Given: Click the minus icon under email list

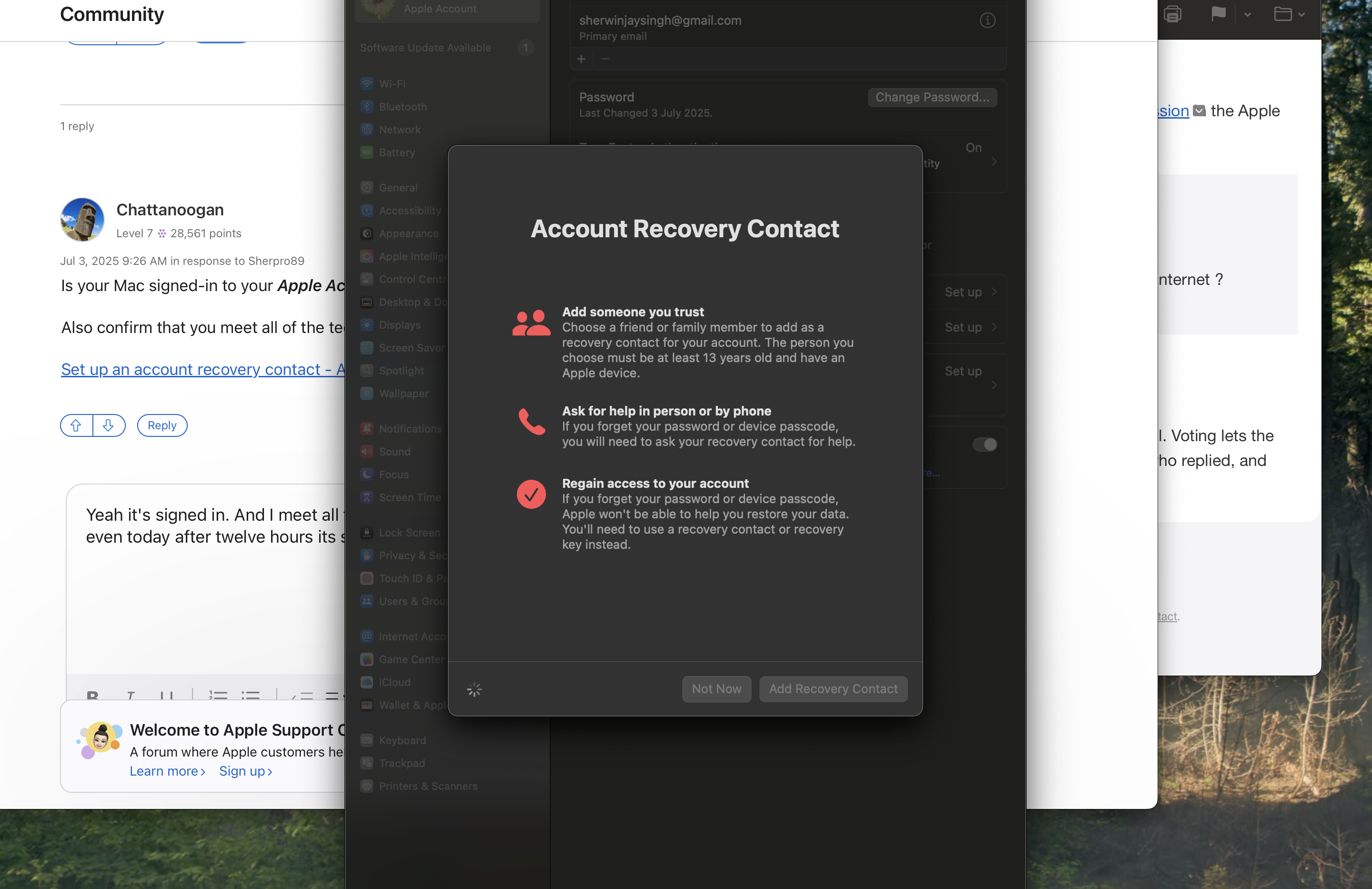Looking at the screenshot, I should pos(605,60).
